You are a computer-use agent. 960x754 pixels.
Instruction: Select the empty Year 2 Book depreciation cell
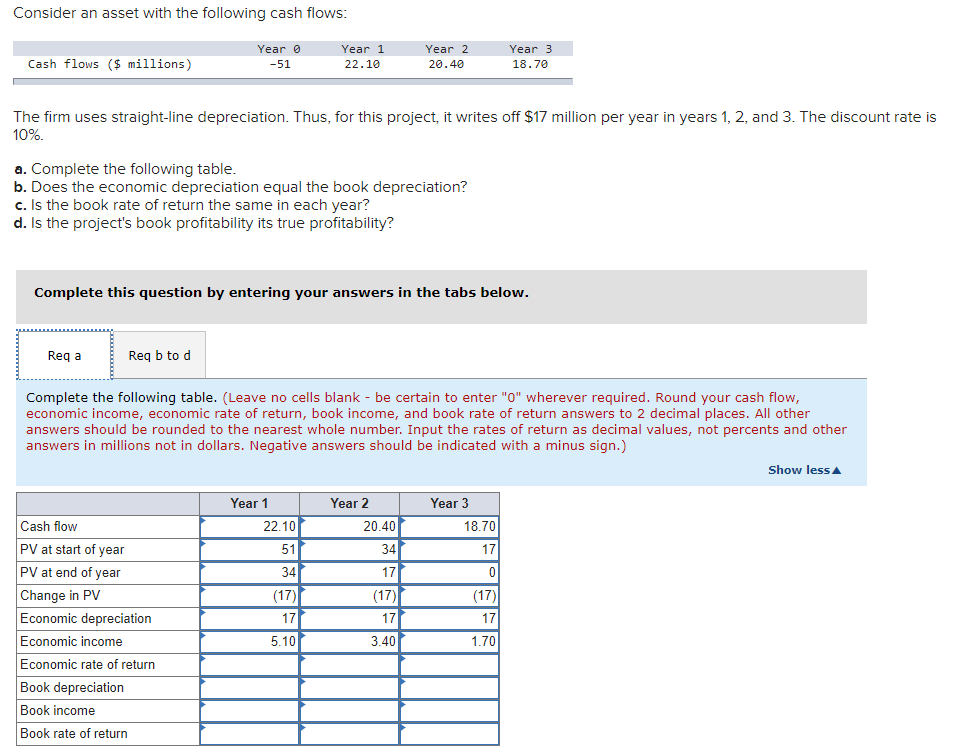pyautogui.click(x=349, y=687)
